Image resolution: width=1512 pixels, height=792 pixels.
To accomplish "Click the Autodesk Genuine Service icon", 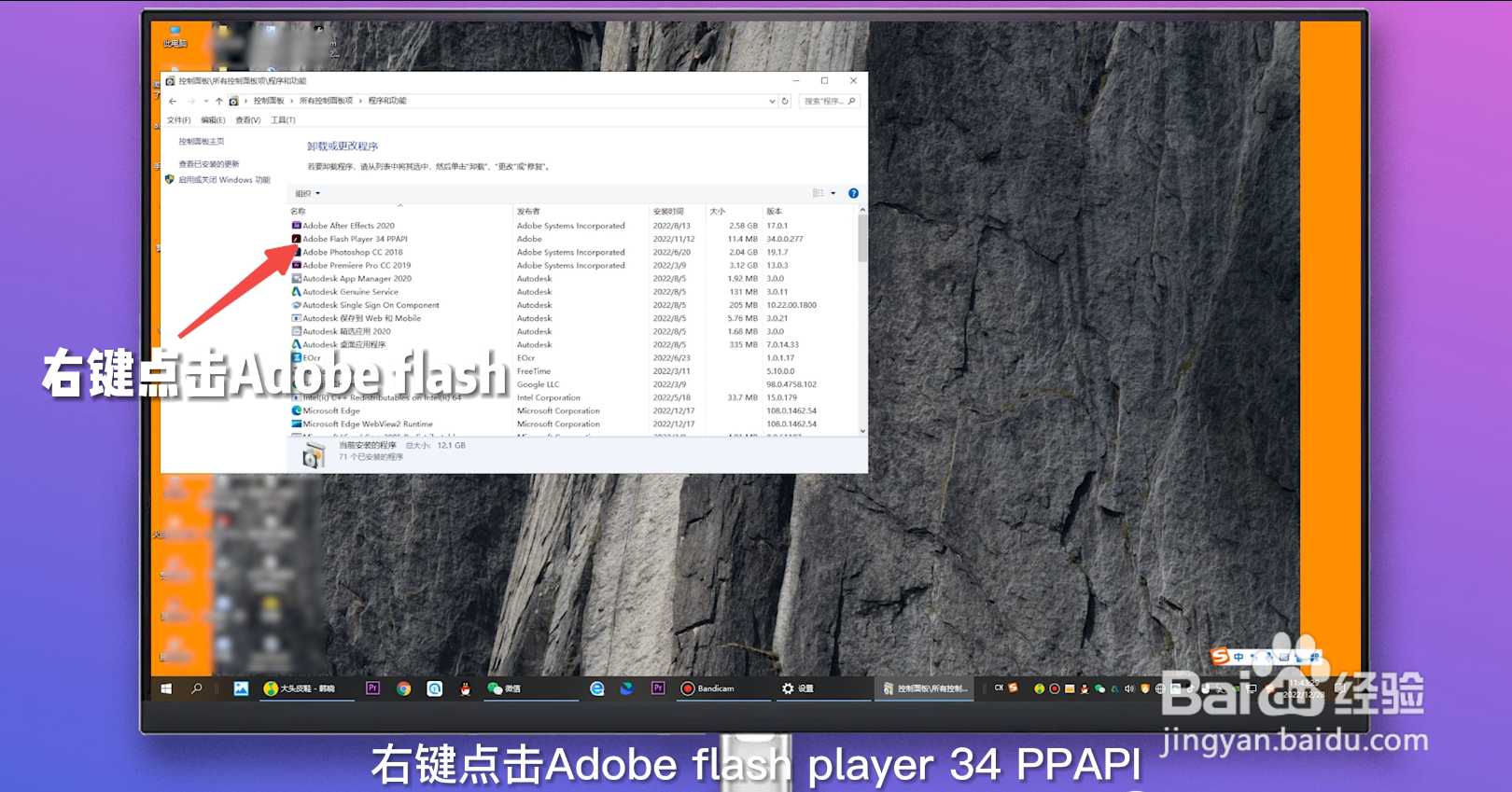I will (x=297, y=292).
